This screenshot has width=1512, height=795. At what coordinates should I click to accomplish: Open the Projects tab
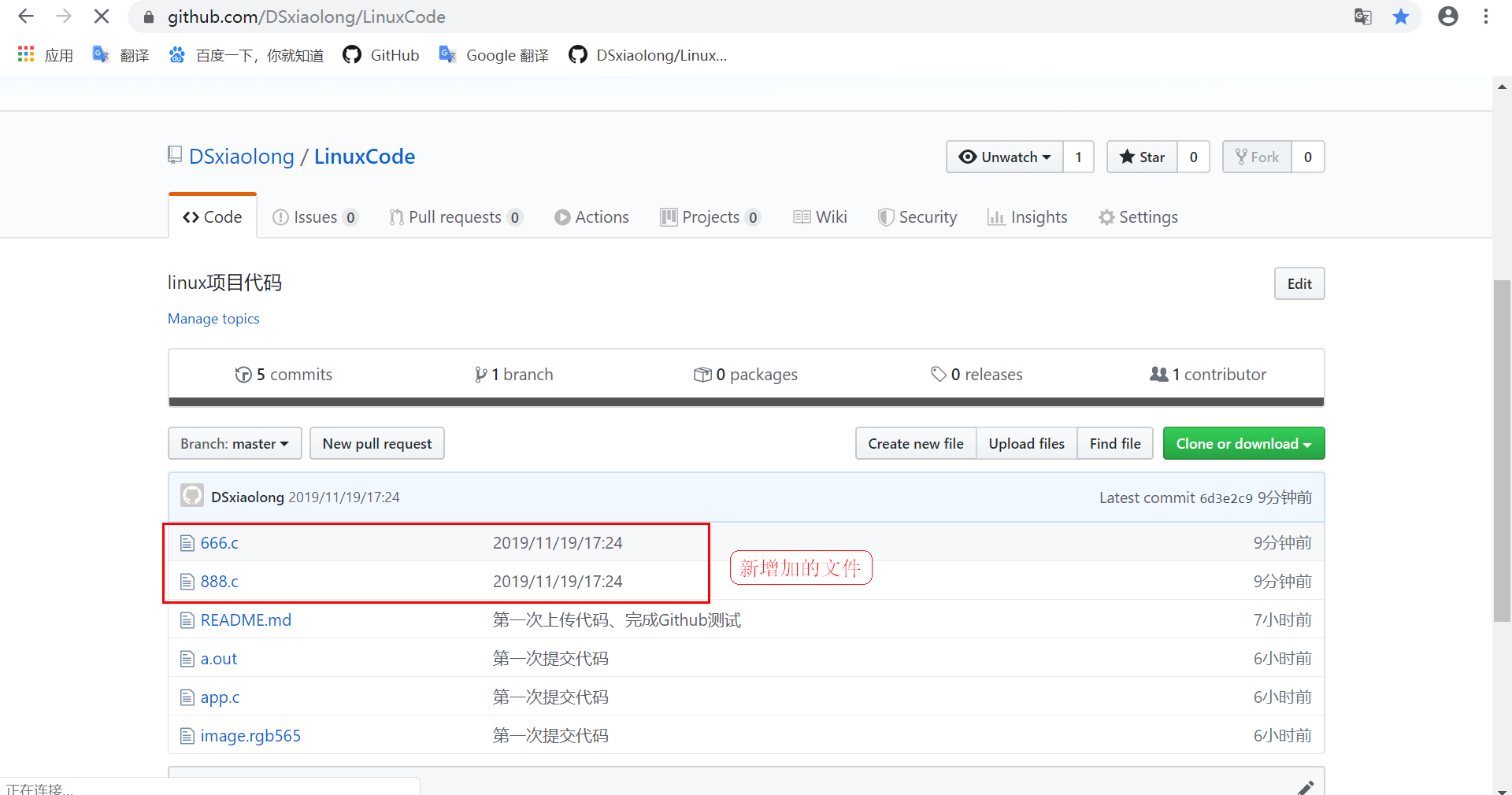point(710,217)
